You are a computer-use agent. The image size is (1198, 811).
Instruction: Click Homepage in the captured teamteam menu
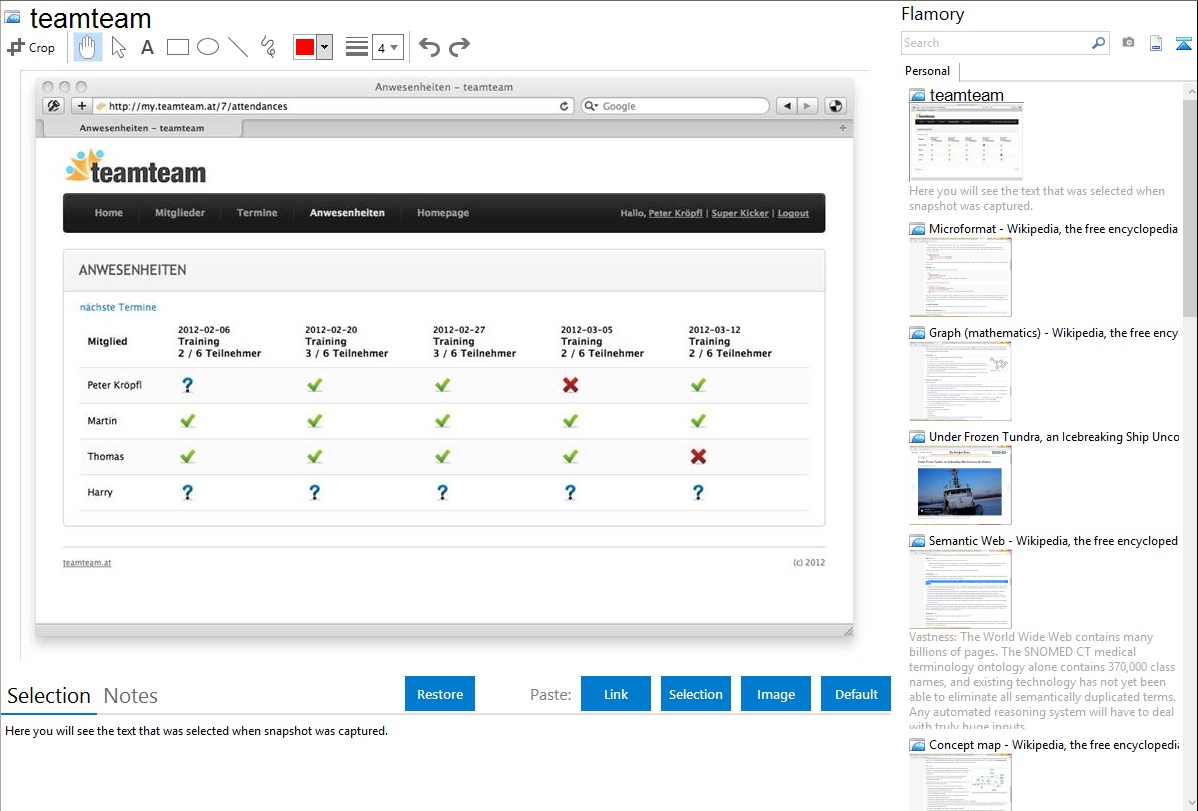(443, 213)
